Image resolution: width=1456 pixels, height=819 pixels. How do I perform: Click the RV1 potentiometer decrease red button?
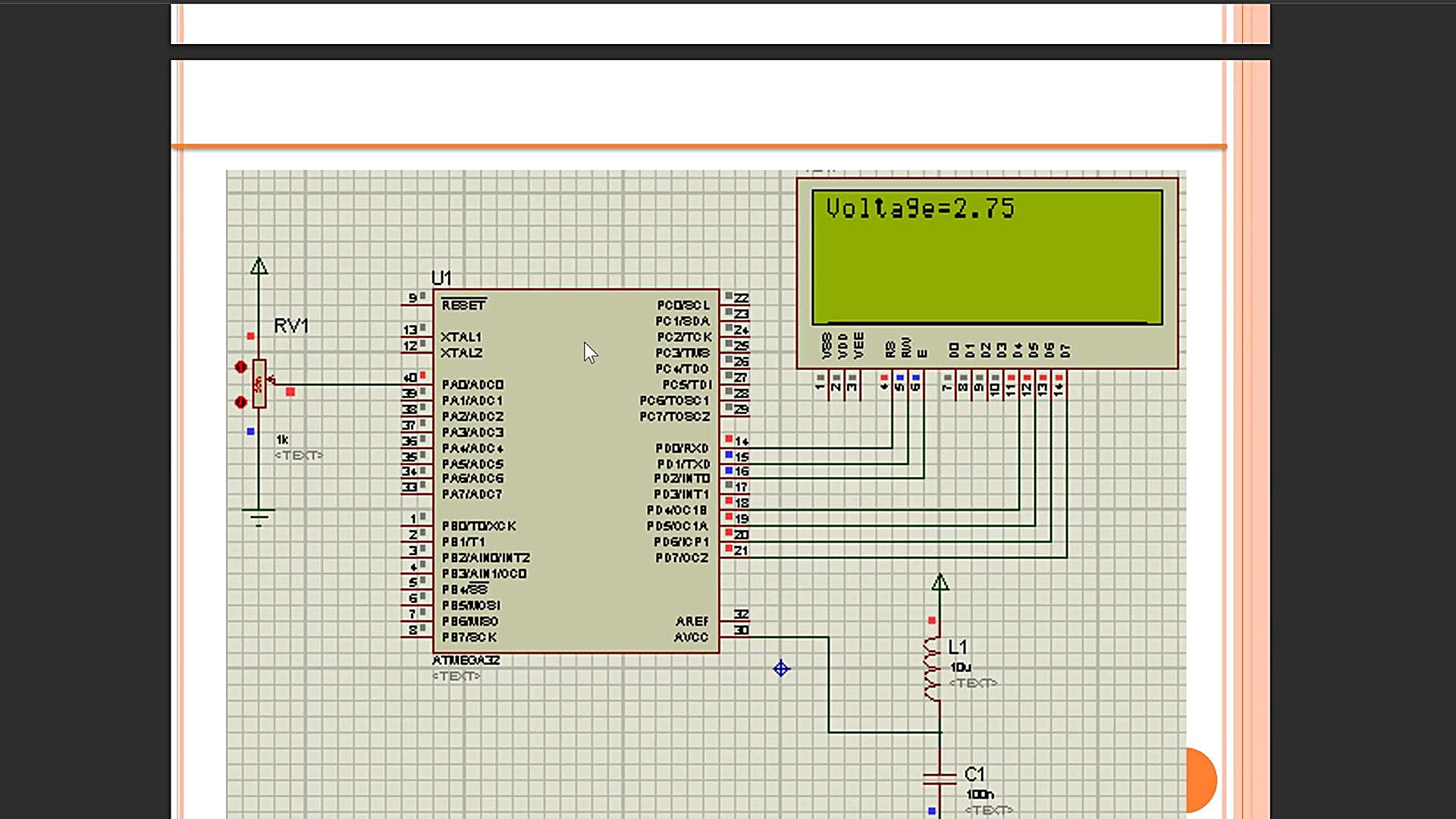[240, 402]
